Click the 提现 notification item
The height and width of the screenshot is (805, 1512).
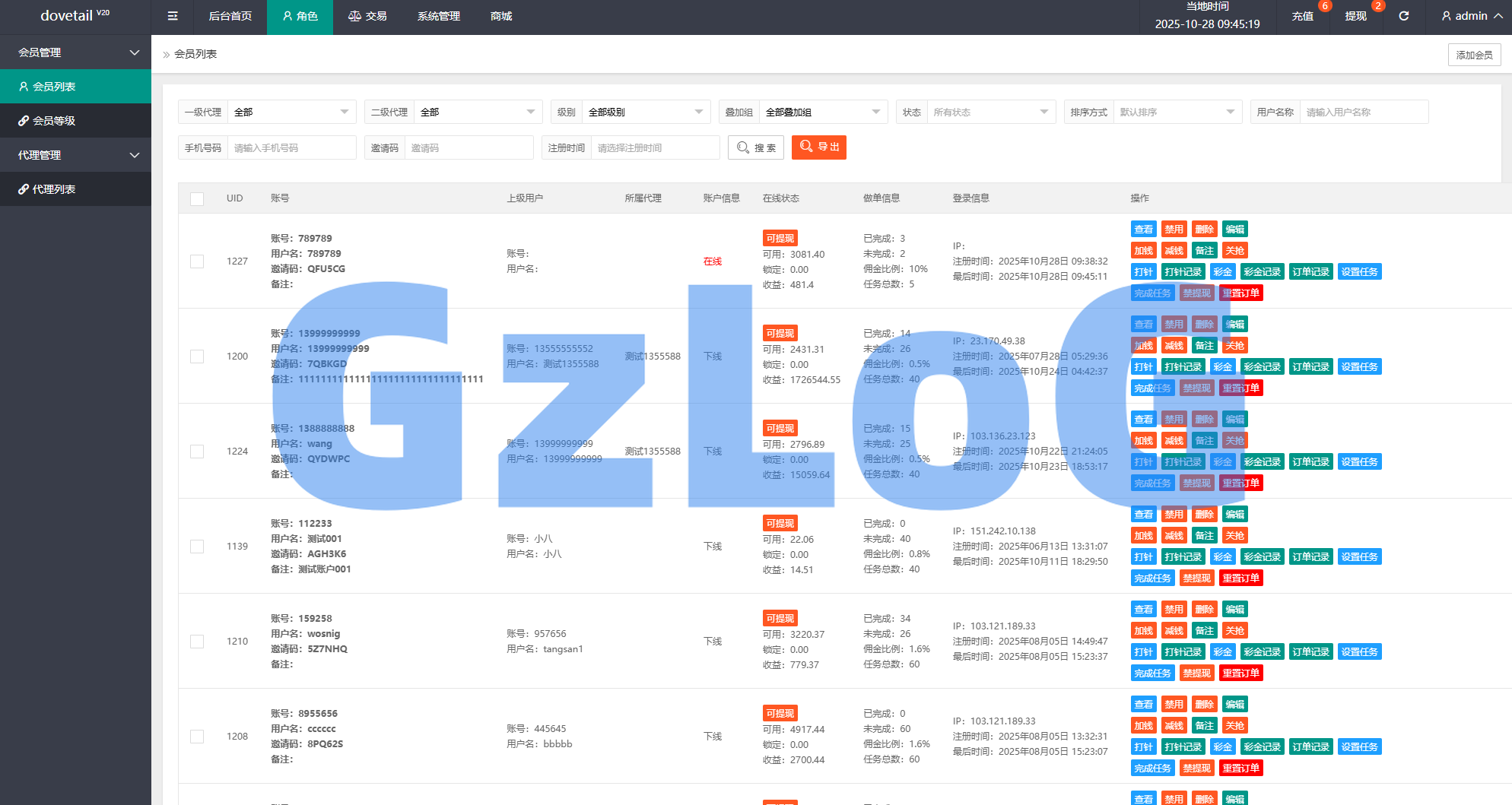(1355, 16)
